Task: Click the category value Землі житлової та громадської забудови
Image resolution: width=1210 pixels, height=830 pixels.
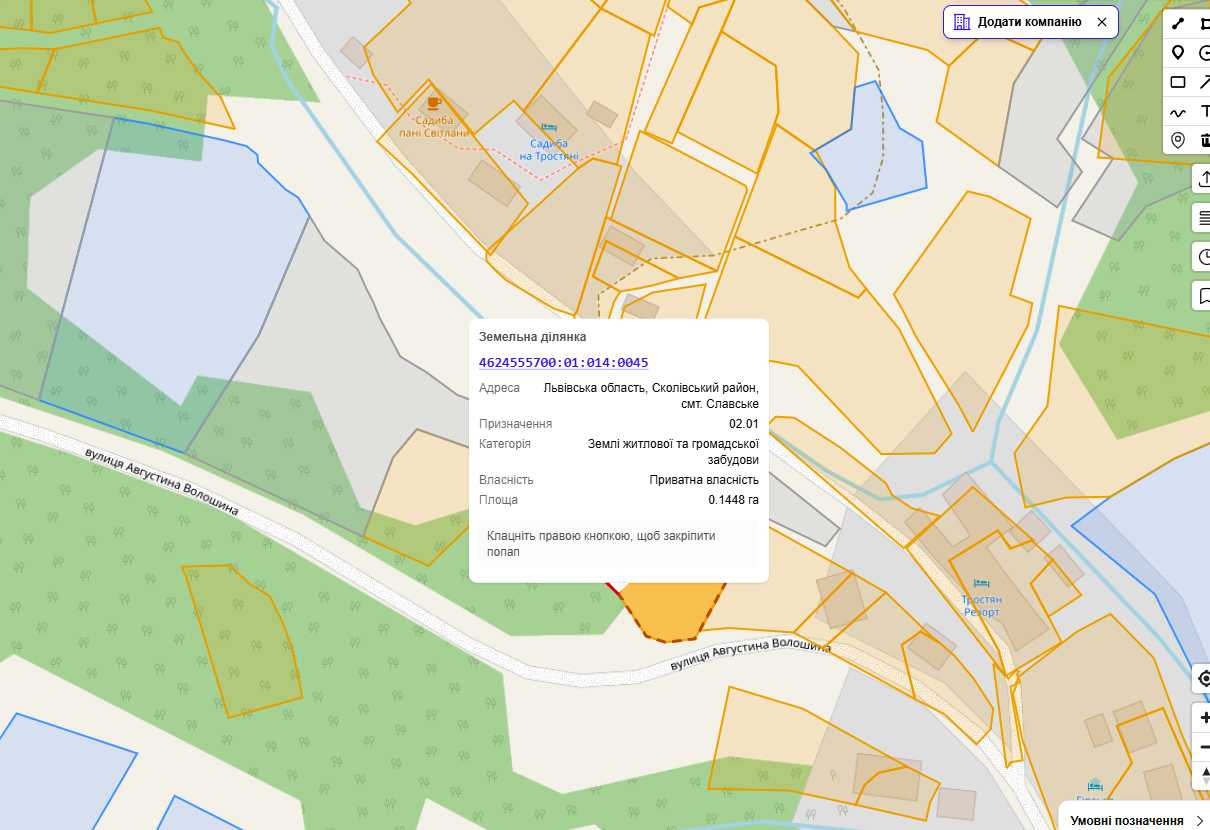Action: coord(673,452)
